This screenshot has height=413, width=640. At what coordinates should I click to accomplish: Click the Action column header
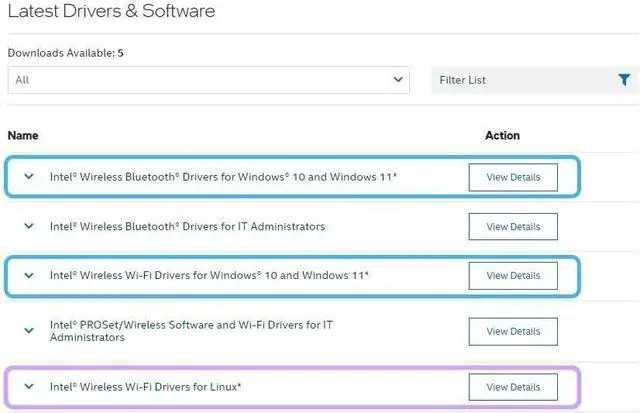502,135
